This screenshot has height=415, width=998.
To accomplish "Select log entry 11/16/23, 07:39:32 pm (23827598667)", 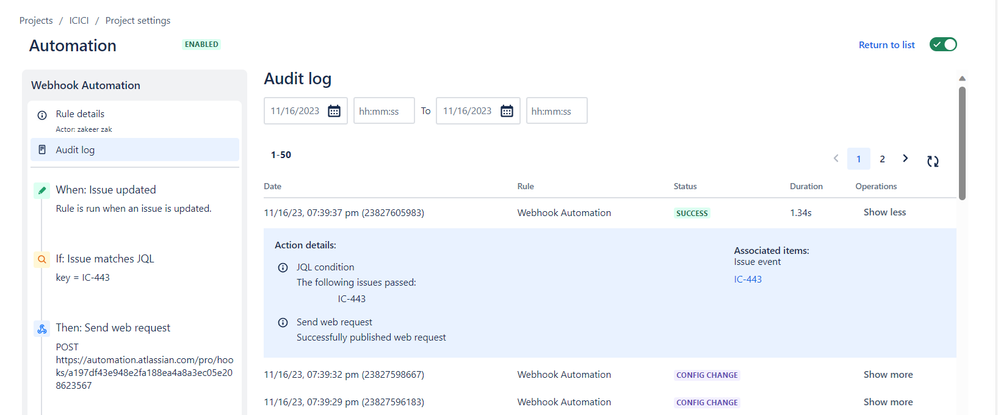I will [344, 375].
